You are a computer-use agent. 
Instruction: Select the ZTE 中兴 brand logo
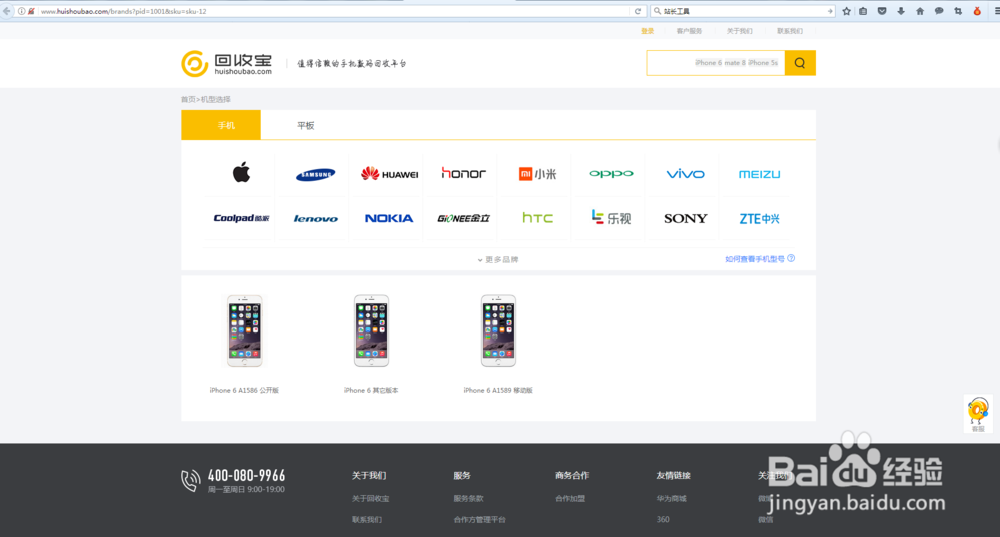tap(759, 219)
